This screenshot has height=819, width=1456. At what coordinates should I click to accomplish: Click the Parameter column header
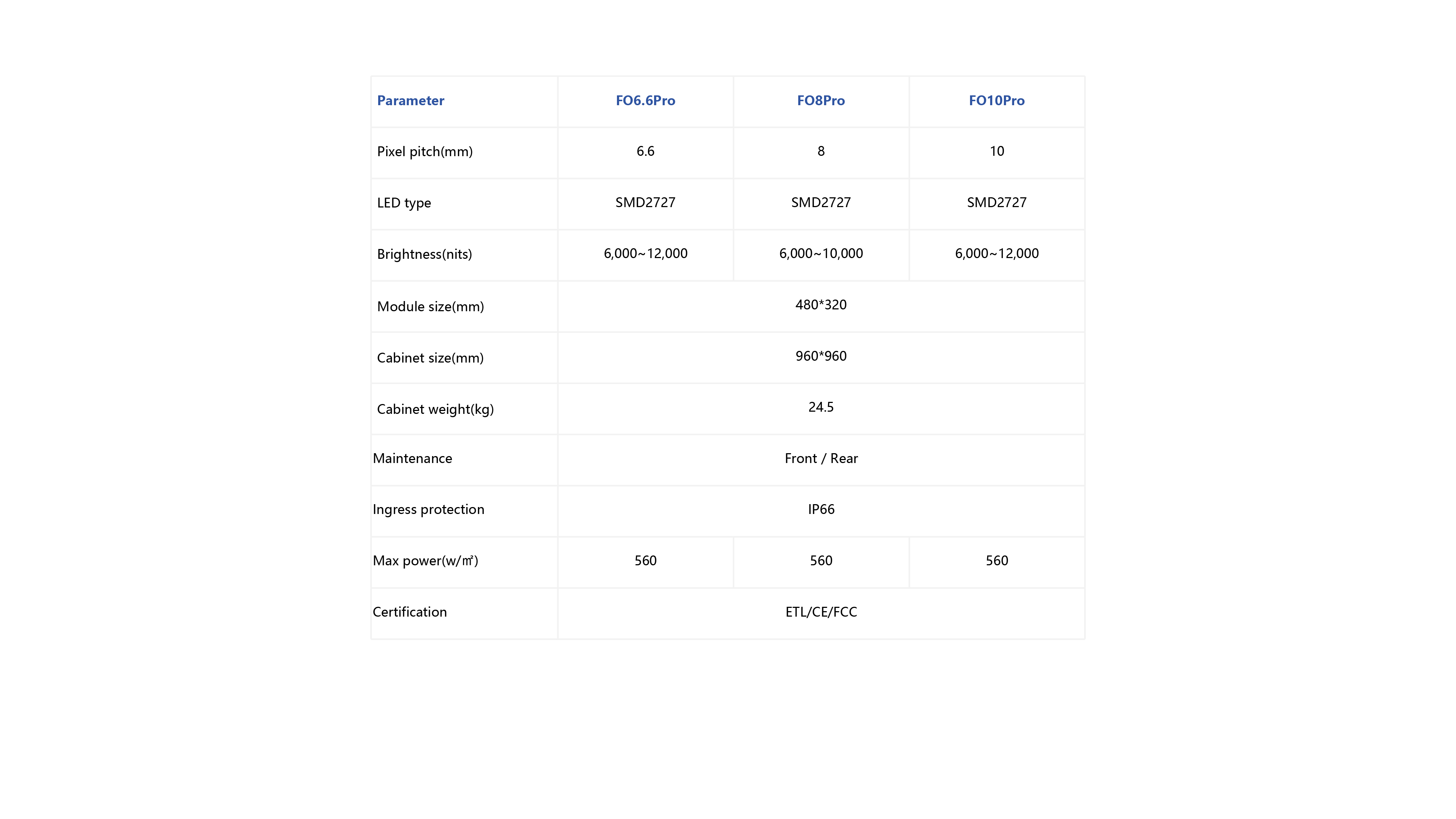pyautogui.click(x=410, y=100)
